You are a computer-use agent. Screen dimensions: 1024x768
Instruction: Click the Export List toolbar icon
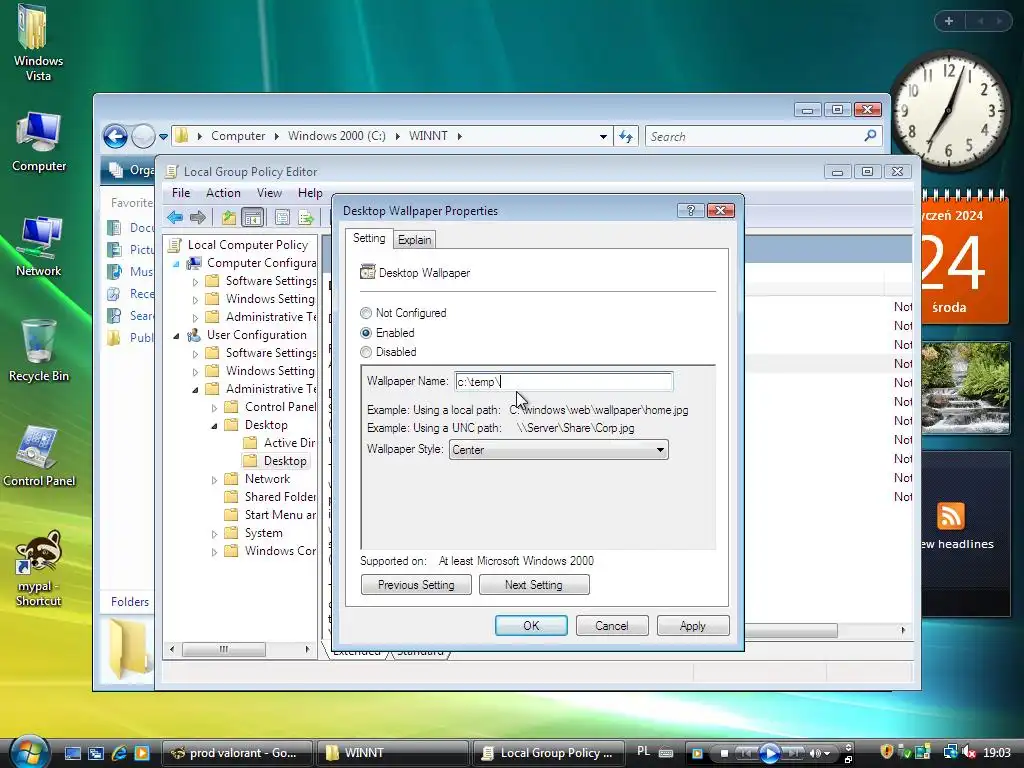tap(306, 217)
